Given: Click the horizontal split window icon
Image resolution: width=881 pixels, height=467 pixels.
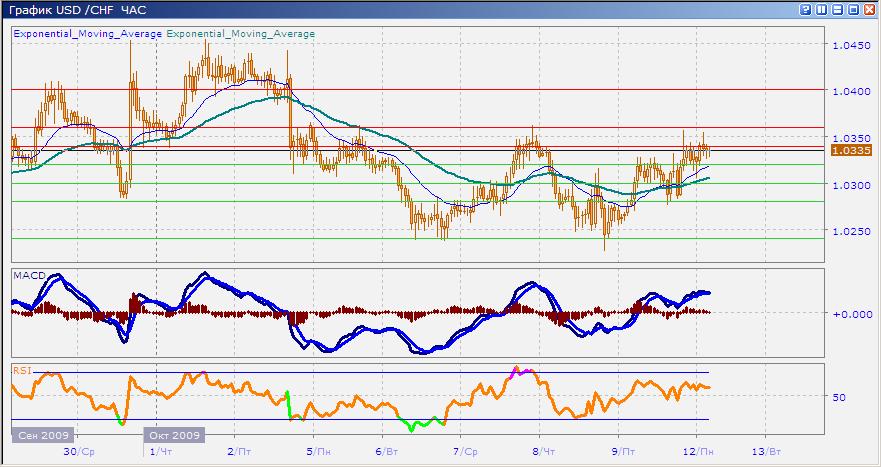Looking at the screenshot, I should click(838, 9).
